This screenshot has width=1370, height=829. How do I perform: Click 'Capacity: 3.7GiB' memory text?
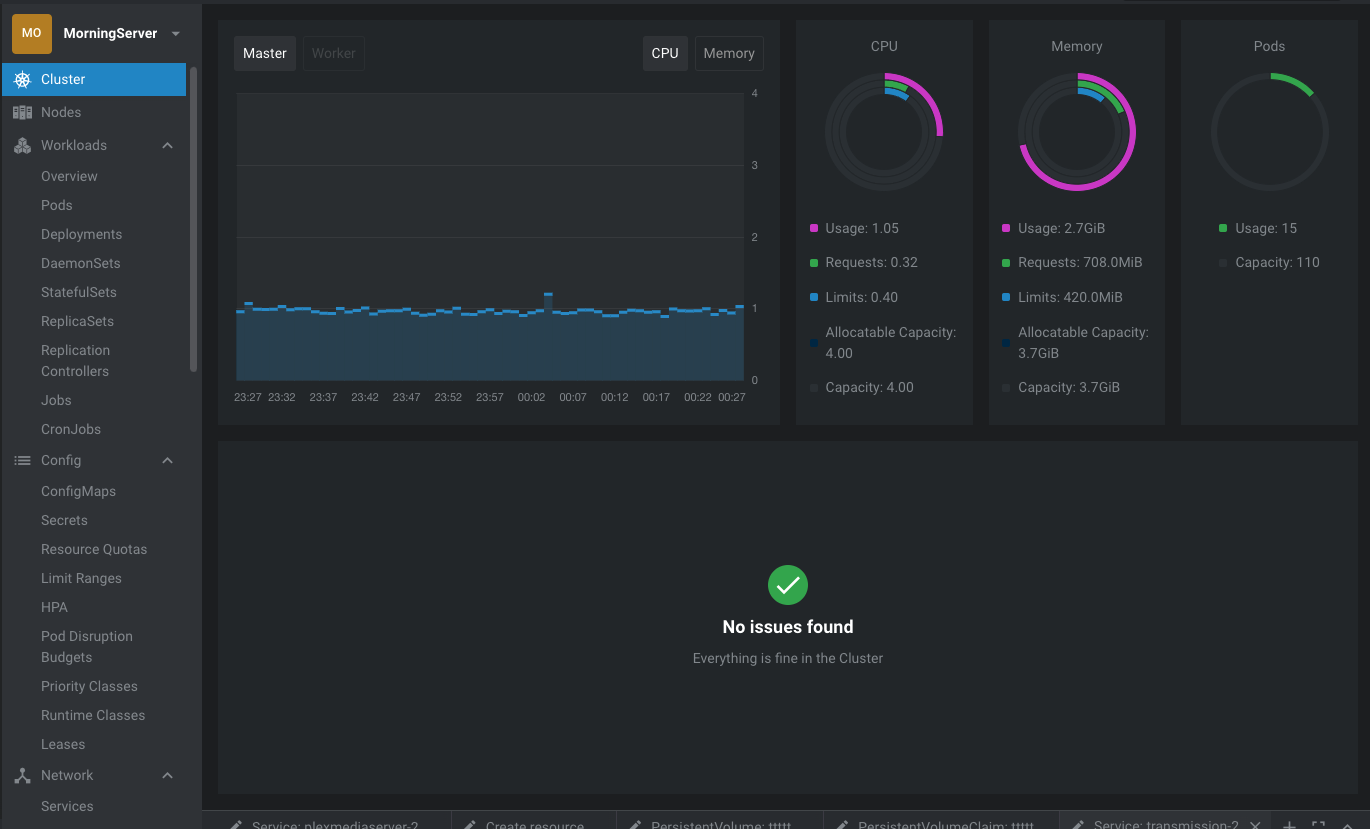1069,387
